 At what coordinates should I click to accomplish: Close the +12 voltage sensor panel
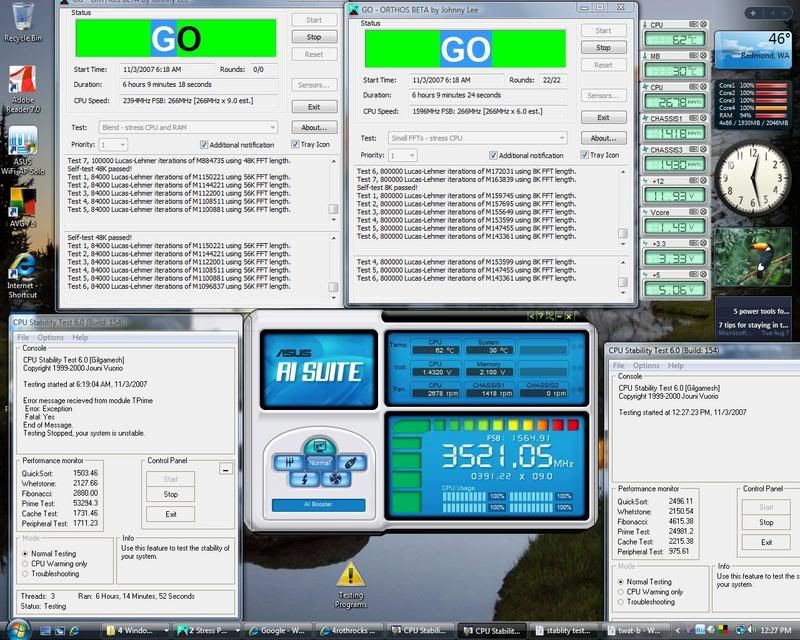[703, 180]
